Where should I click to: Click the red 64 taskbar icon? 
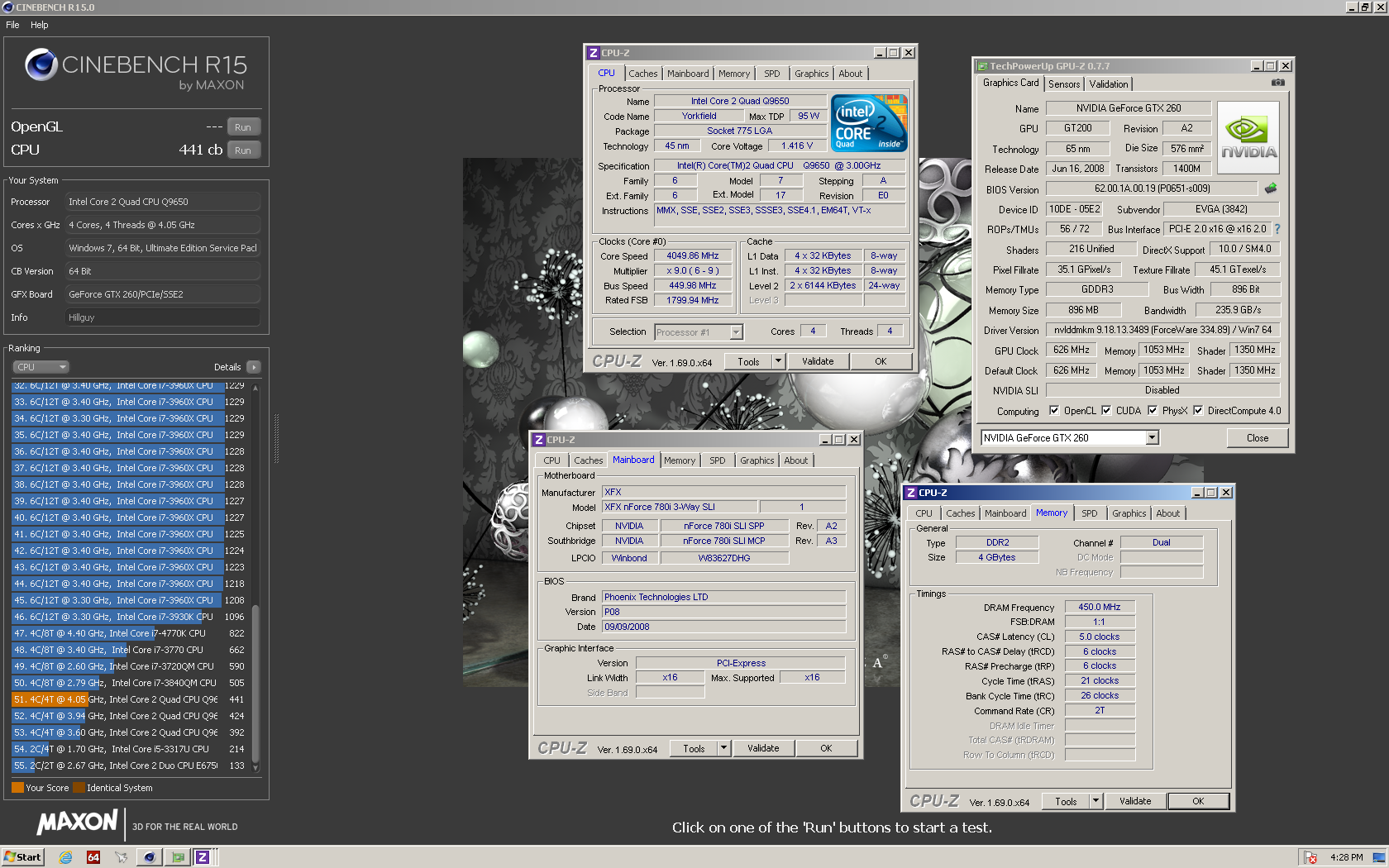pyautogui.click(x=93, y=857)
